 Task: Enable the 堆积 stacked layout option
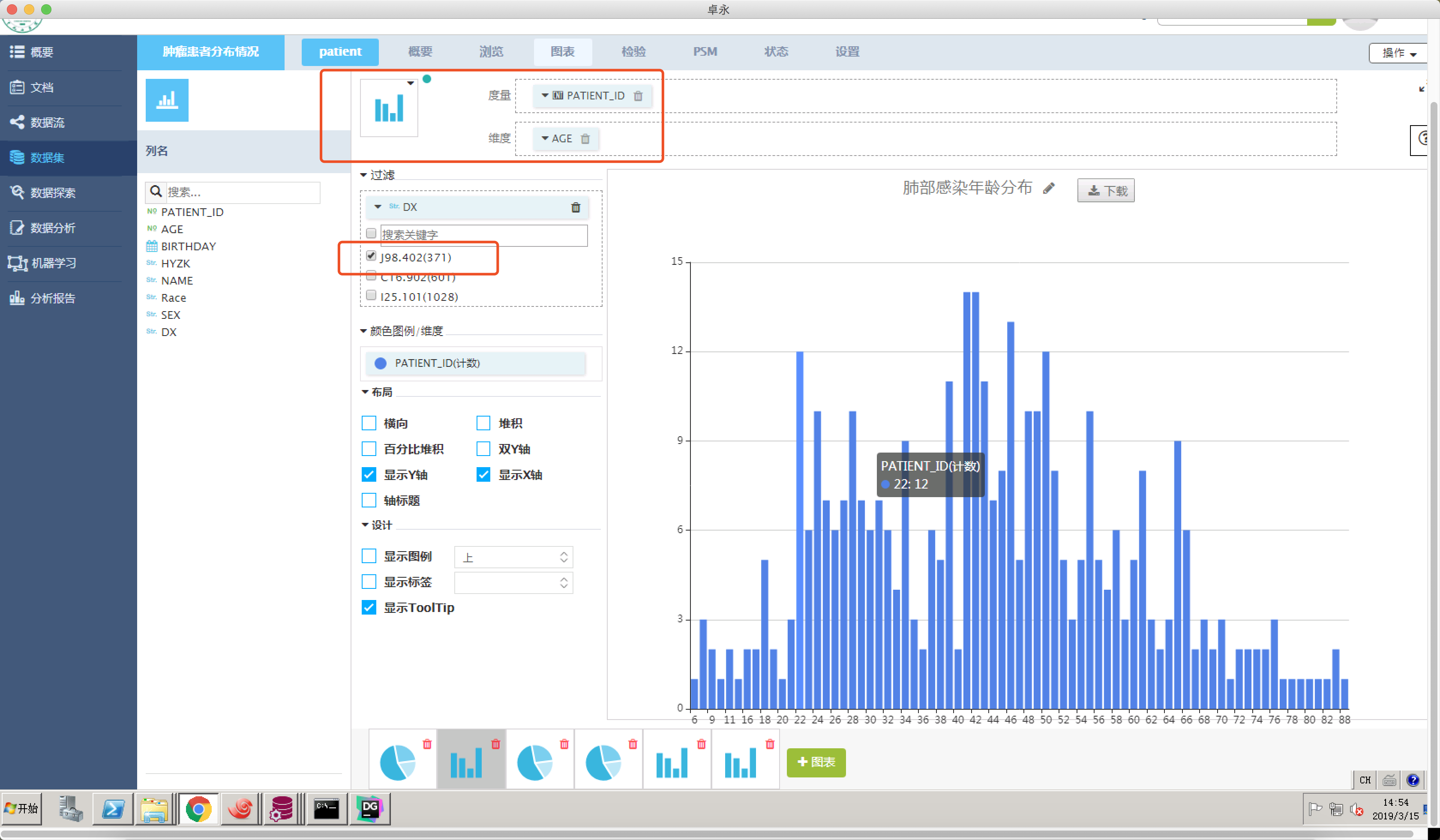483,423
